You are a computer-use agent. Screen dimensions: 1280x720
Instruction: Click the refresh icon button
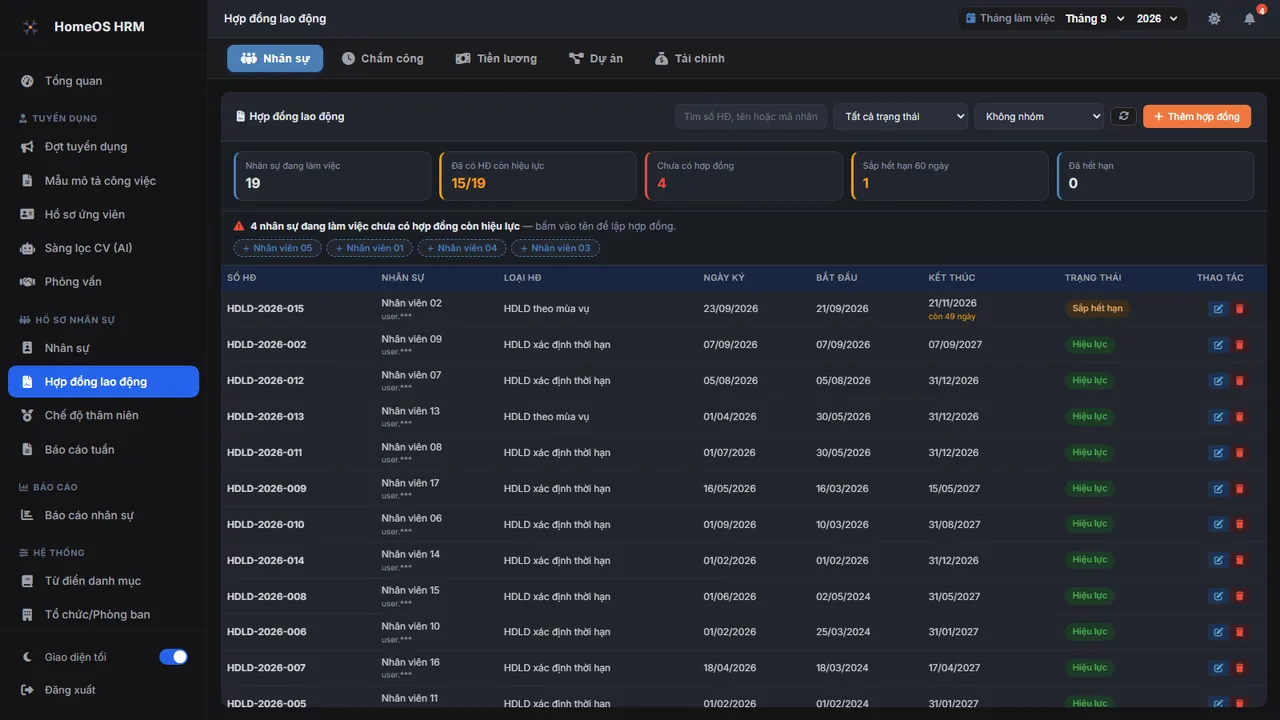(x=1124, y=117)
